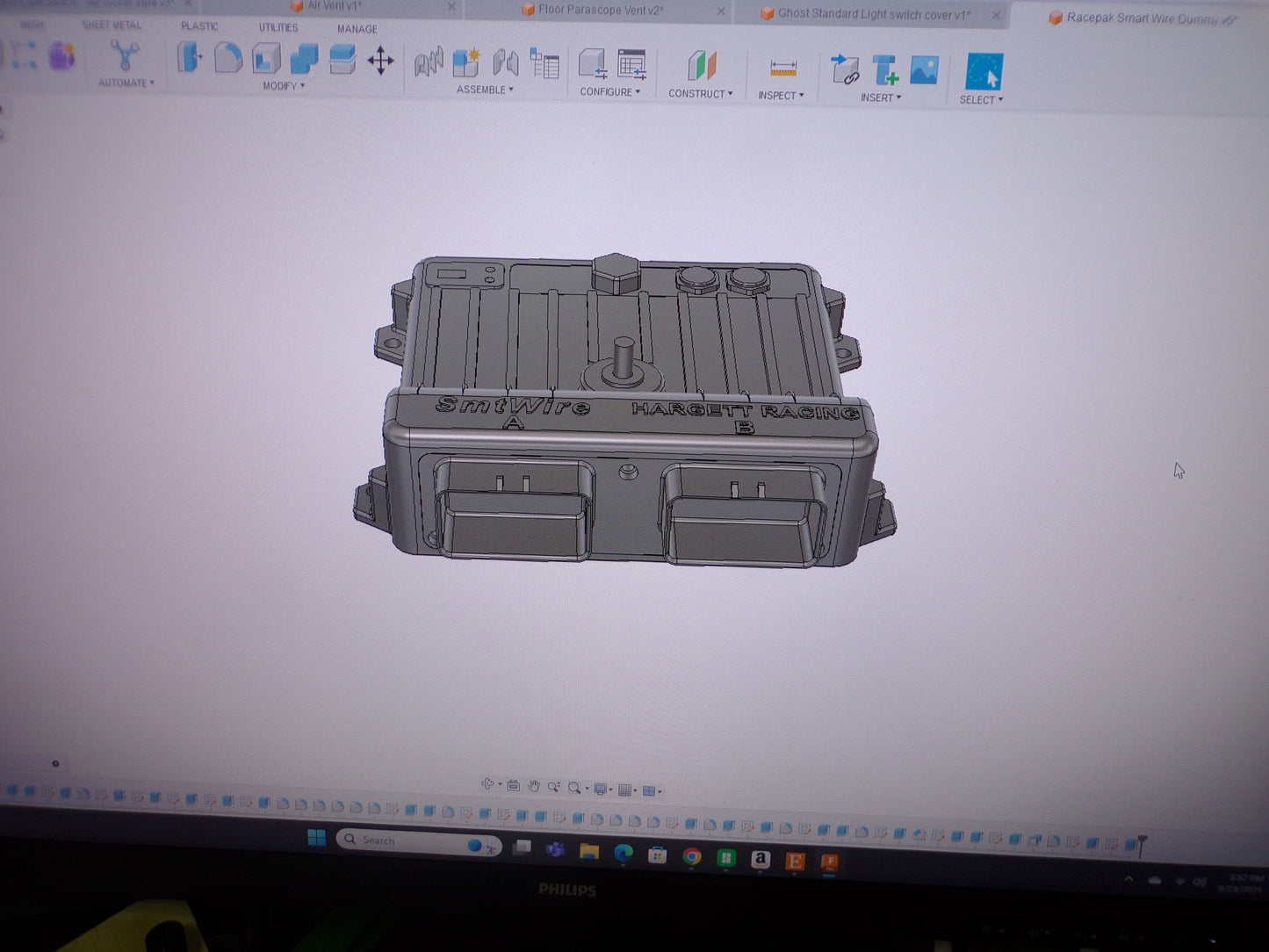Click the Measure ruler icon

[782, 69]
